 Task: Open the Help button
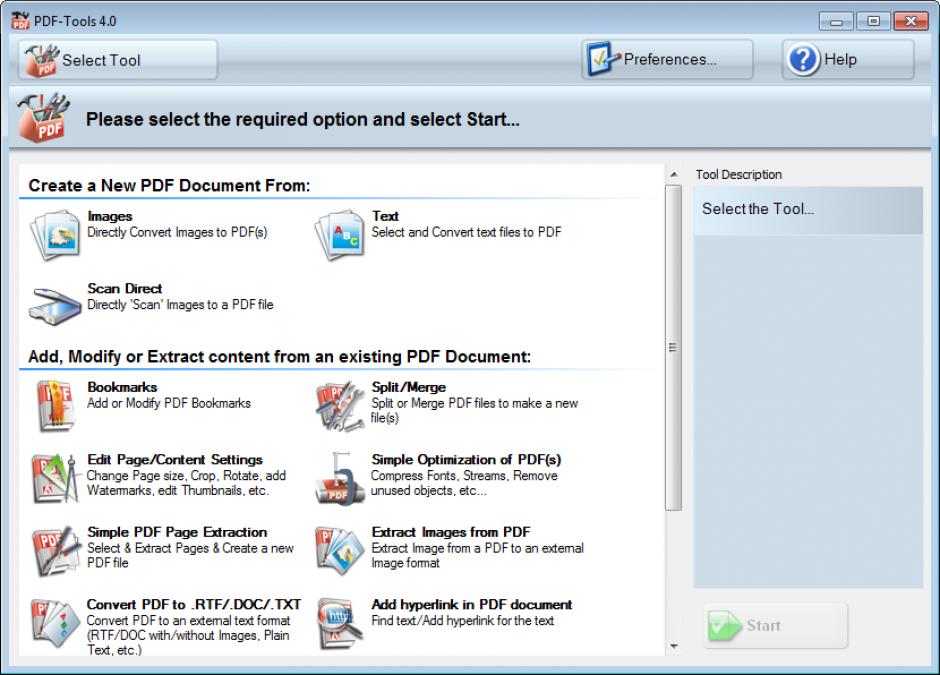tap(848, 59)
